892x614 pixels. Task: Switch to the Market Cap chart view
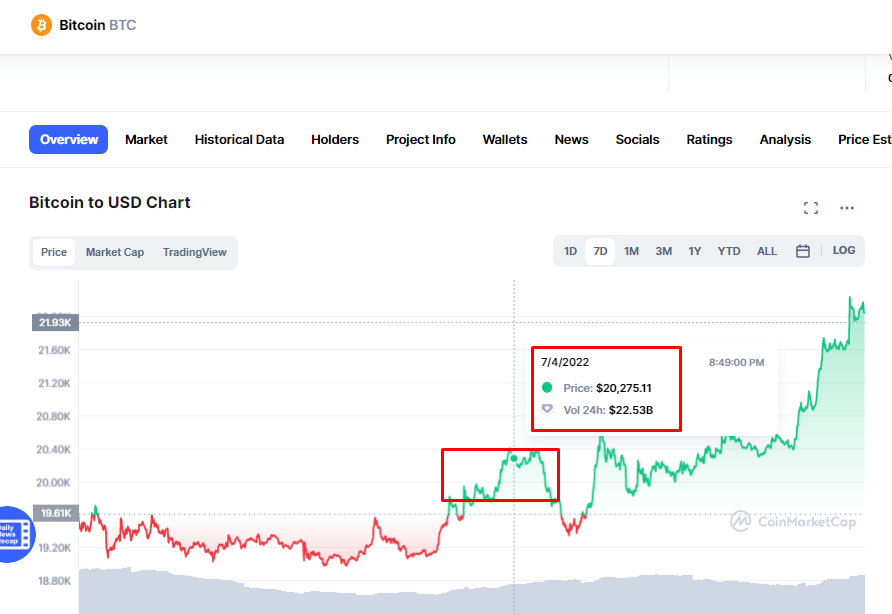pyautogui.click(x=115, y=252)
